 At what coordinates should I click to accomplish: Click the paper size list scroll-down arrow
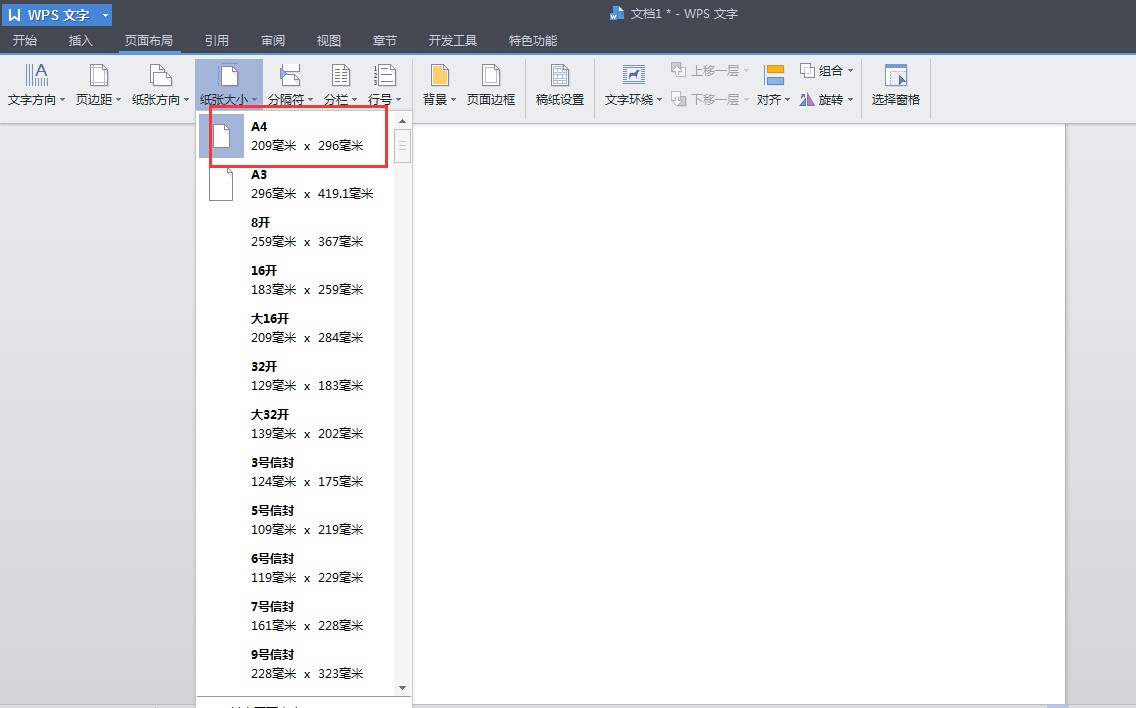pyautogui.click(x=402, y=688)
